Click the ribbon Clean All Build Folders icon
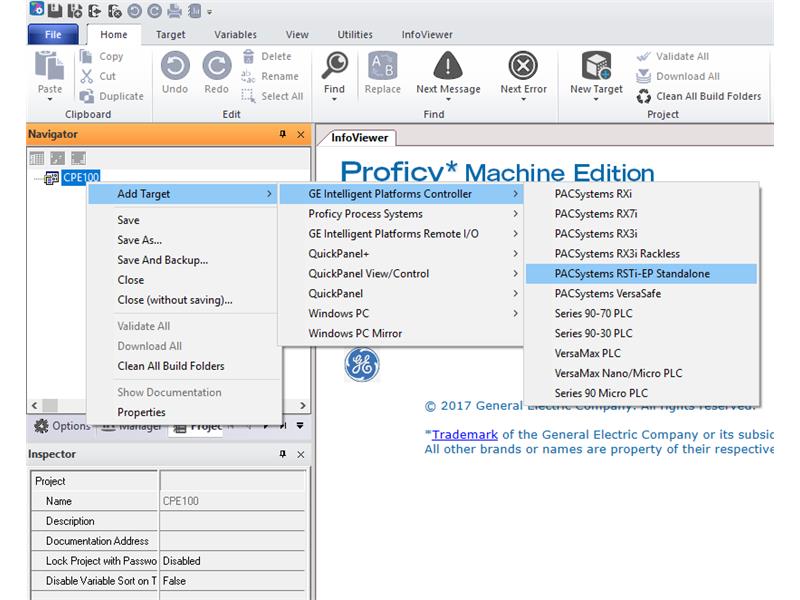Screen dimensions: 800x600 coord(644,96)
